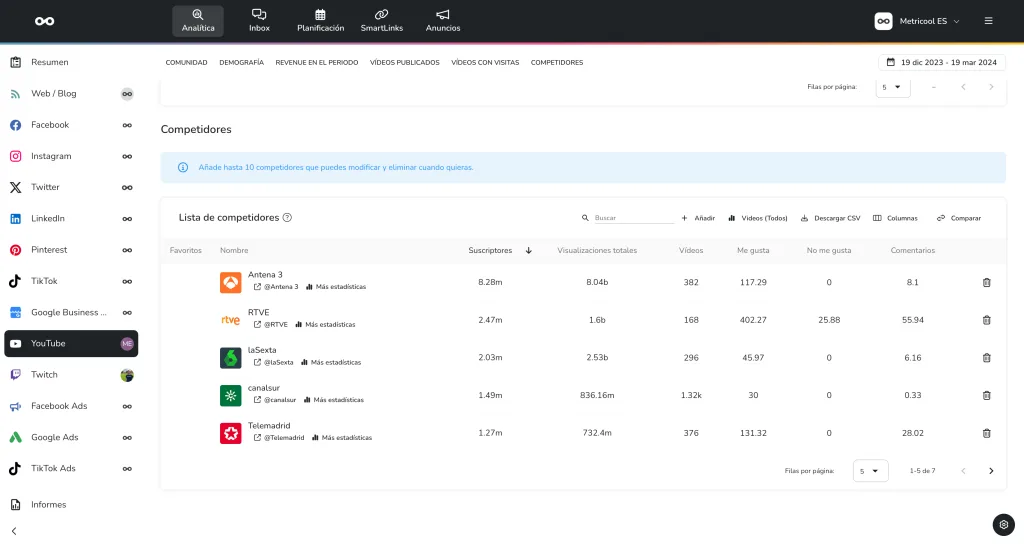Go to next page of competitors
This screenshot has height=545, width=1024.
tap(991, 471)
